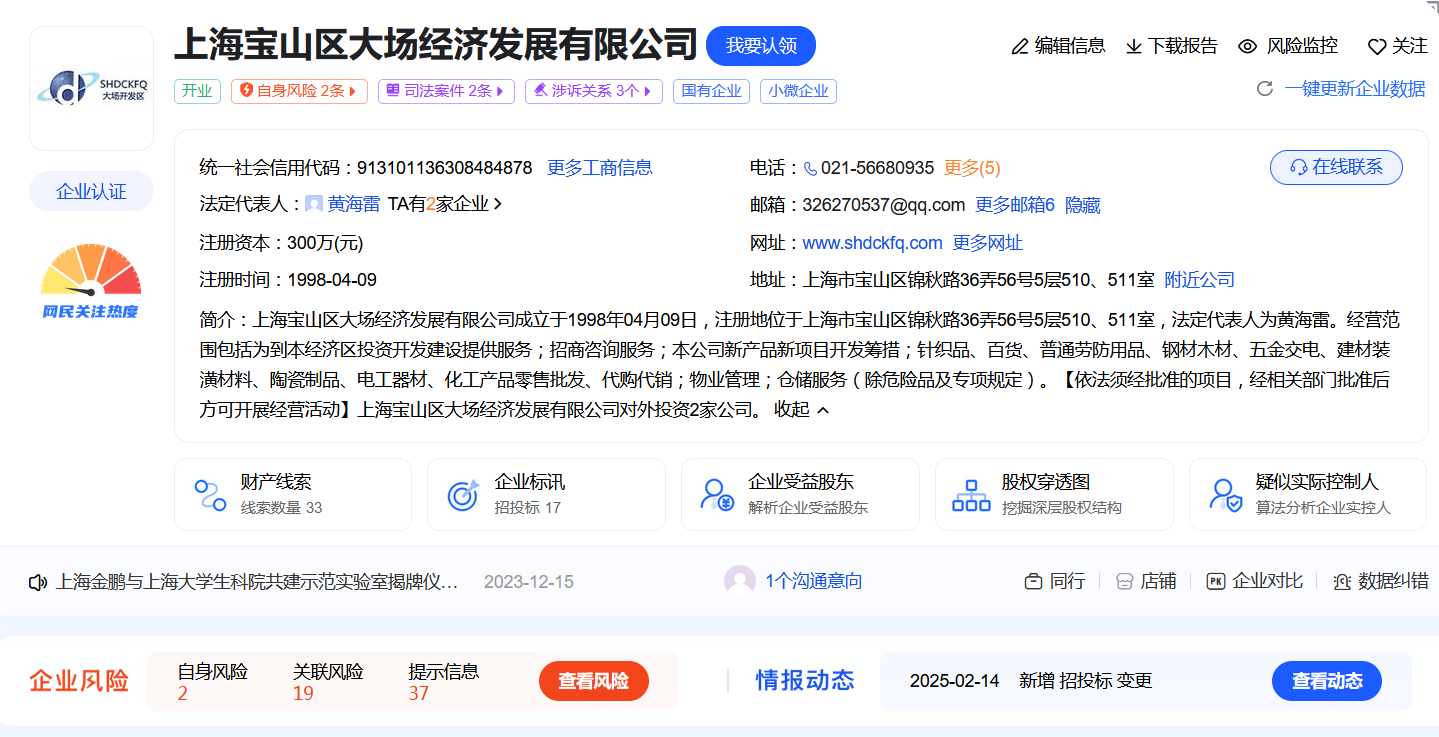Click the 查看风险 button
1439x737 pixels.
tap(593, 681)
